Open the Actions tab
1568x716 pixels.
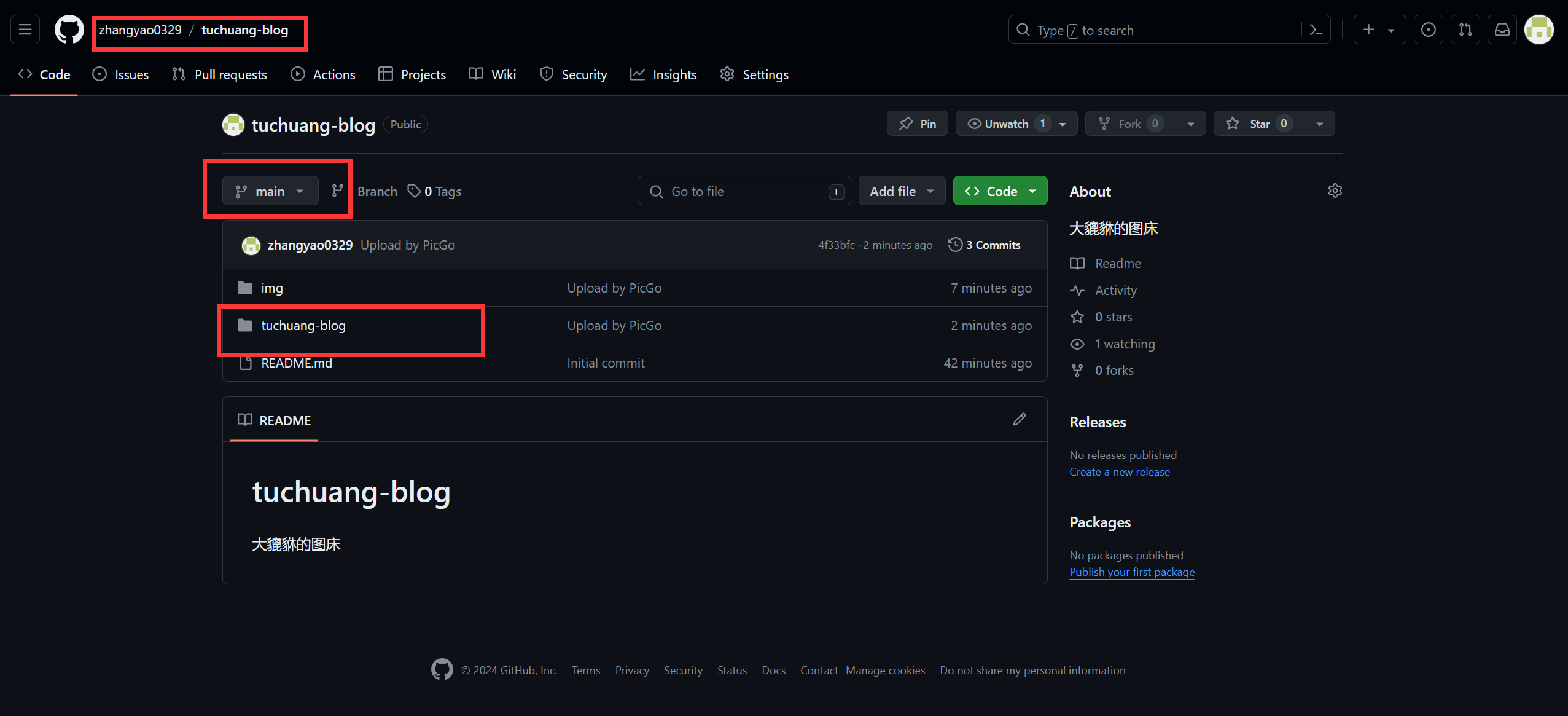323,74
